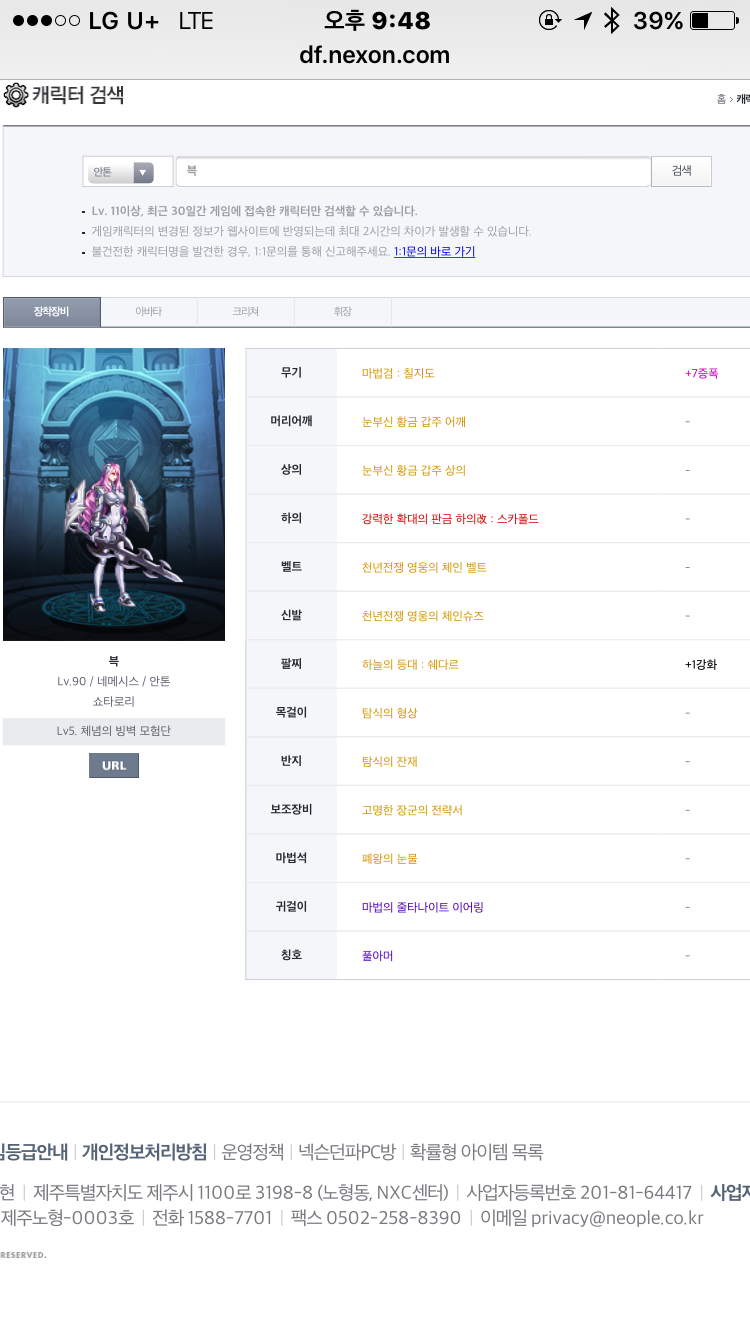Screen dimensions: 750x1334
Task: Tap the location arrow status icon
Action: pyautogui.click(x=583, y=21)
